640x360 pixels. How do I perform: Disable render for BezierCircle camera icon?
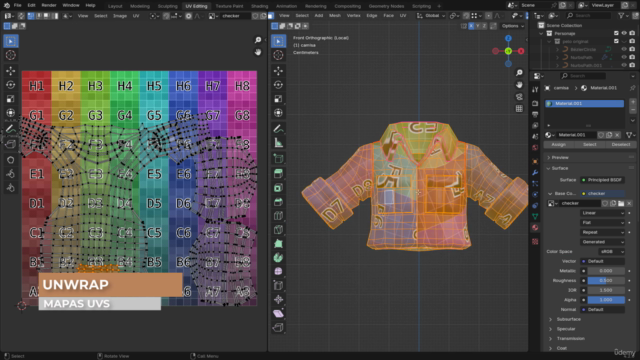[632, 49]
